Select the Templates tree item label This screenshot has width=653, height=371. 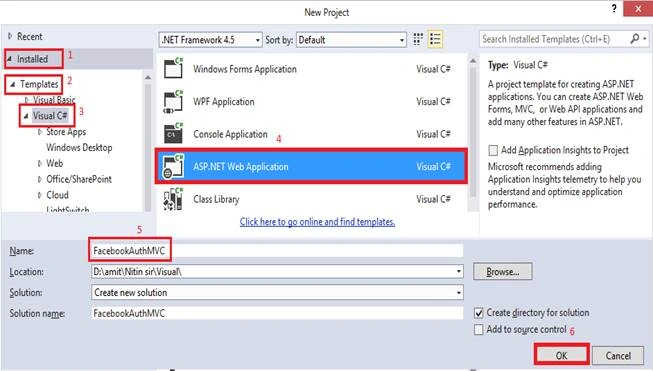[39, 84]
